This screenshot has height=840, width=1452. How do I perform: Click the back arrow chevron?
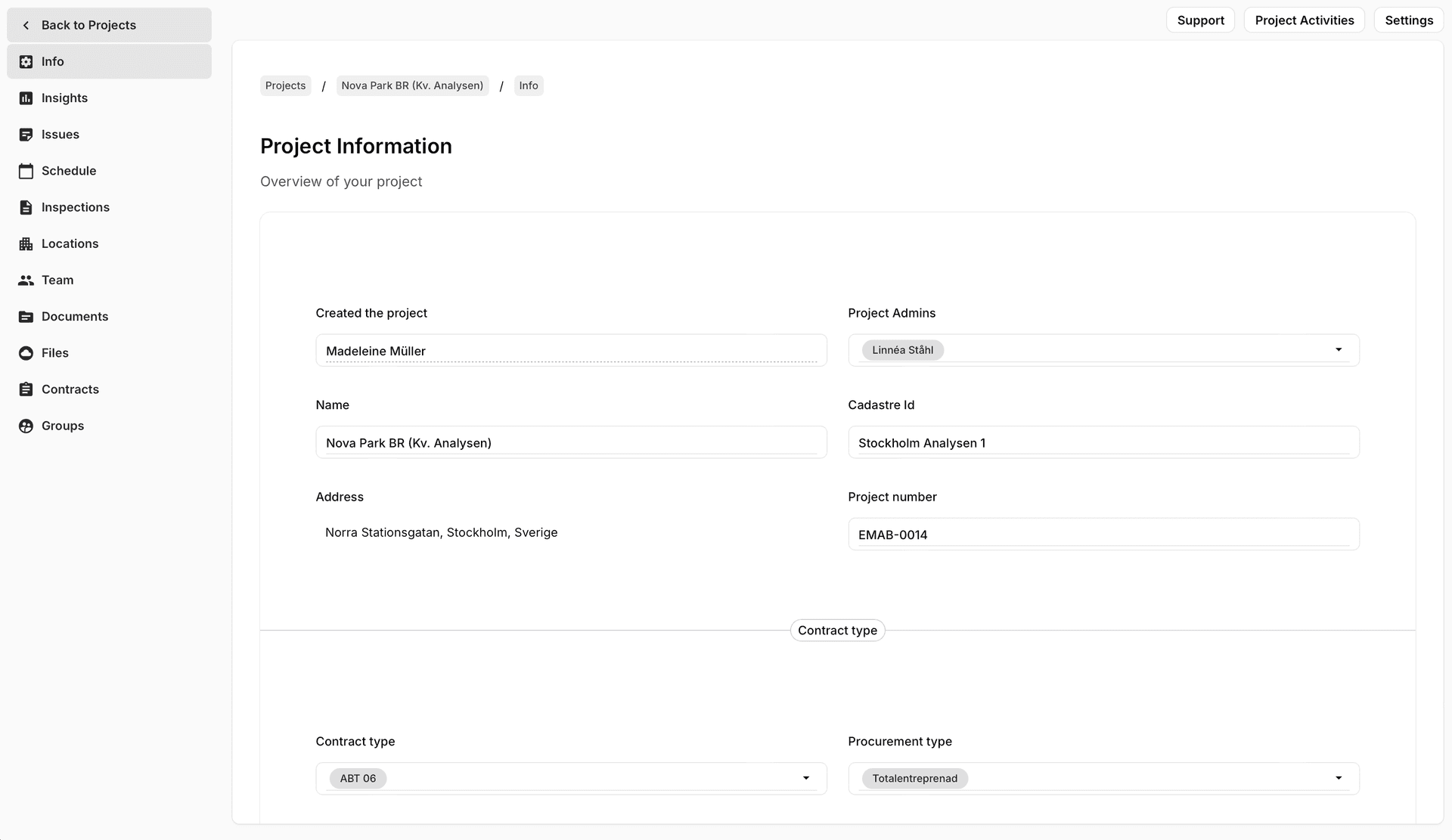pos(26,25)
